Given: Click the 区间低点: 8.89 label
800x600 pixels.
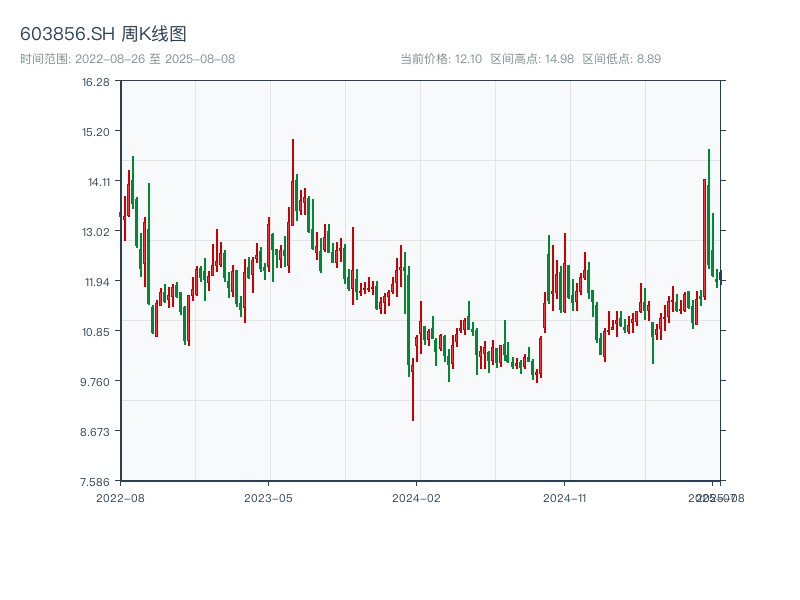Looking at the screenshot, I should (621, 59).
